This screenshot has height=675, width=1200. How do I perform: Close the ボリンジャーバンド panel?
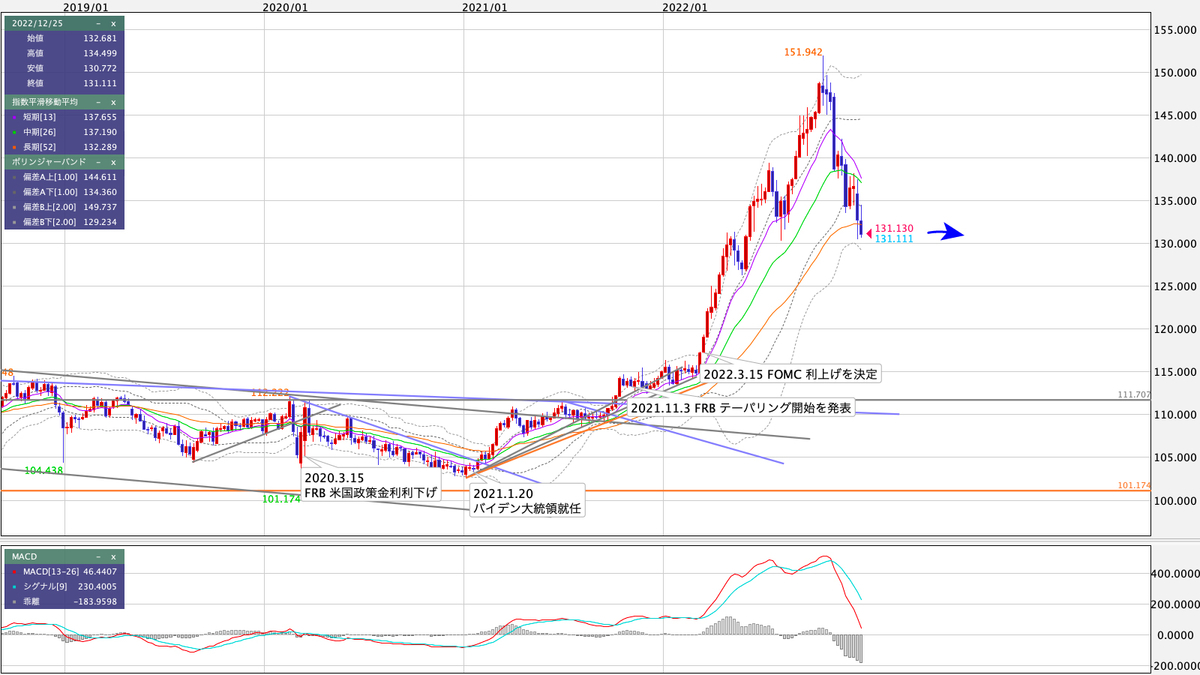(111, 161)
